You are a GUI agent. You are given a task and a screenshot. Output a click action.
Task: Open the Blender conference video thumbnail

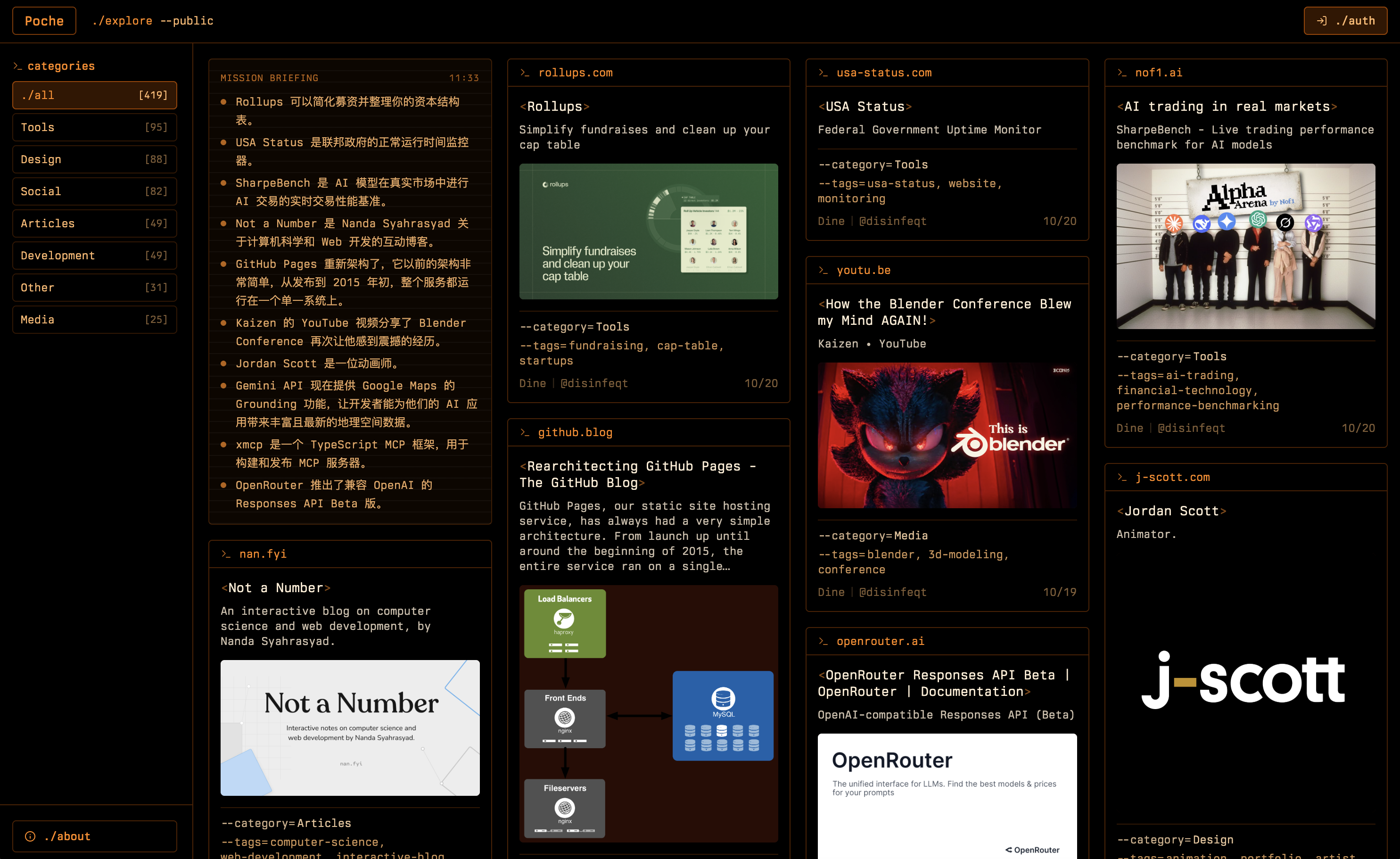[947, 435]
